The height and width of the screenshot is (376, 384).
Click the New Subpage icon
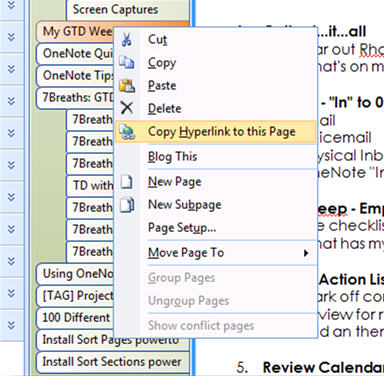127,205
